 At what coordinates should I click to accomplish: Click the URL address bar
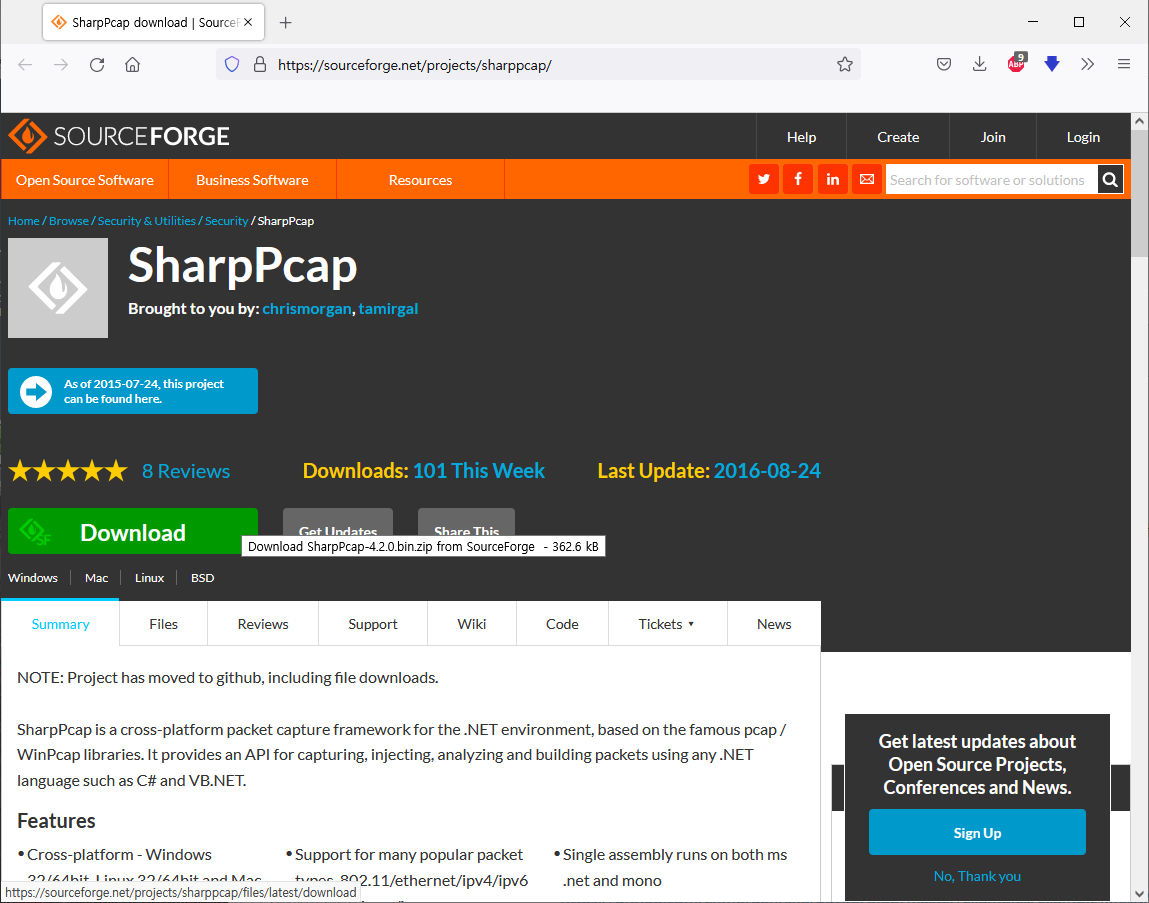pos(539,64)
